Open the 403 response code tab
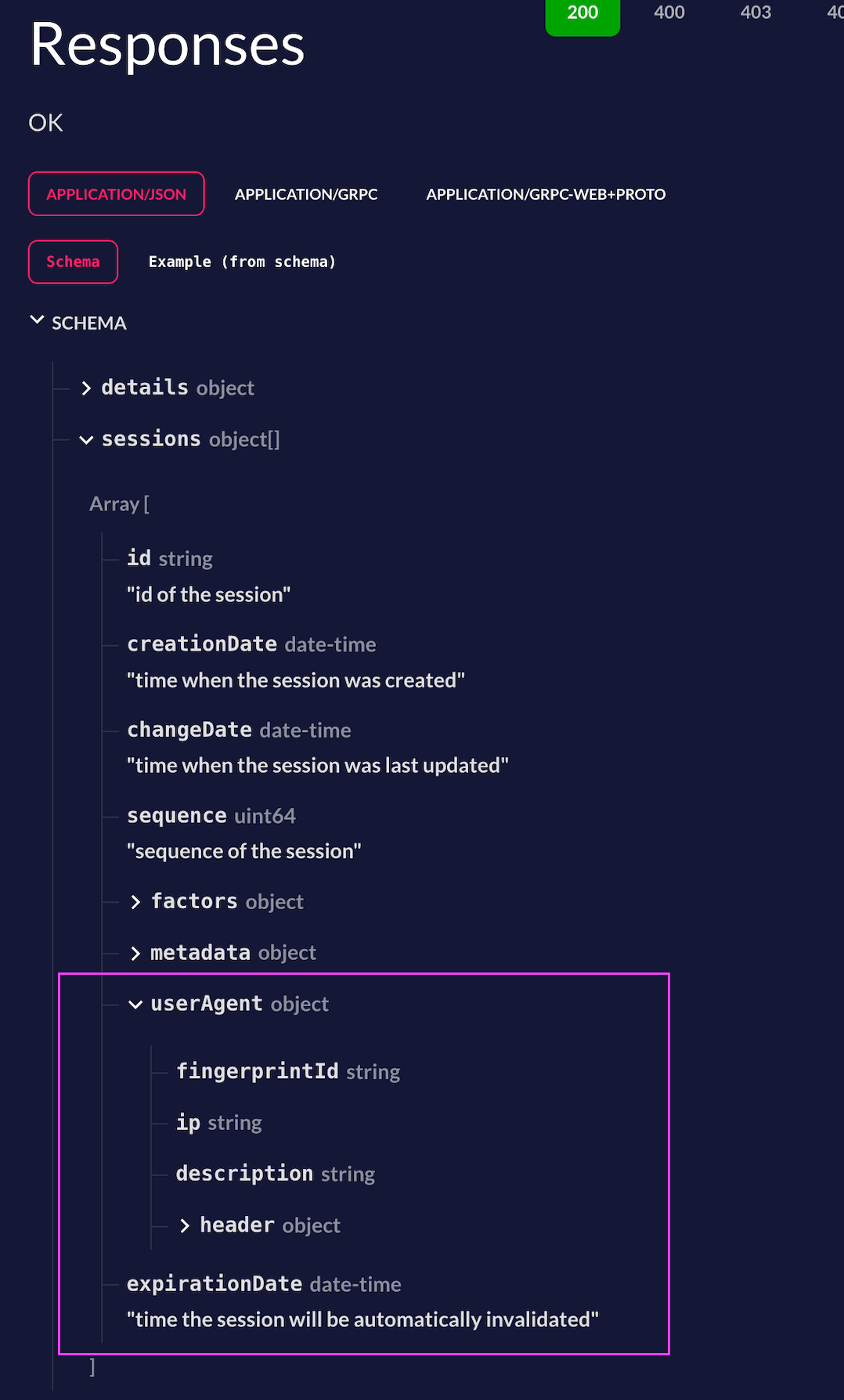This screenshot has height=1400, width=844. click(x=756, y=13)
